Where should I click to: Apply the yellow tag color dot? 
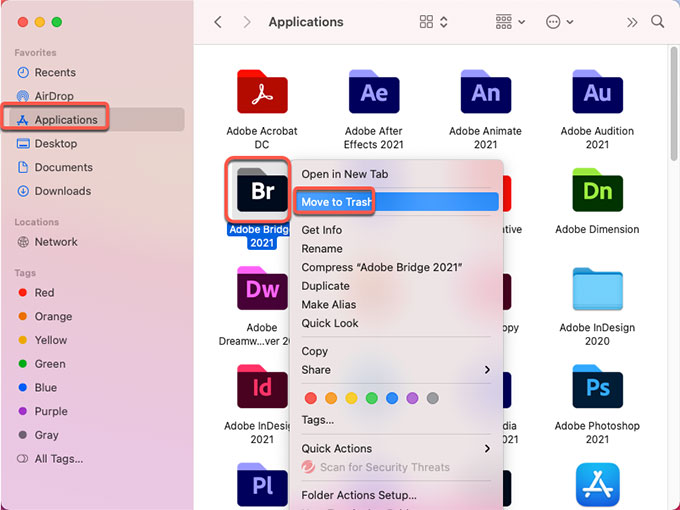point(351,398)
